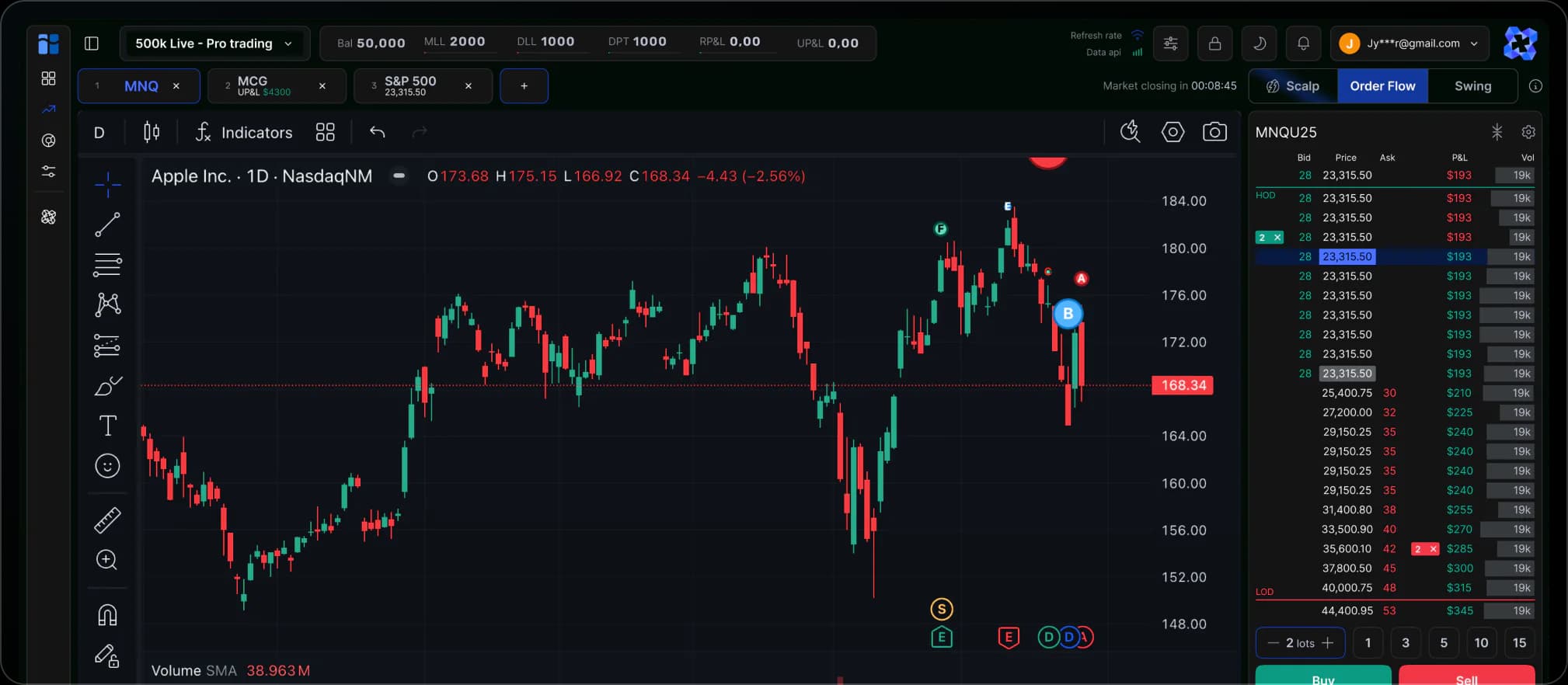
Task: Activate the magnet snap tool
Action: click(107, 615)
